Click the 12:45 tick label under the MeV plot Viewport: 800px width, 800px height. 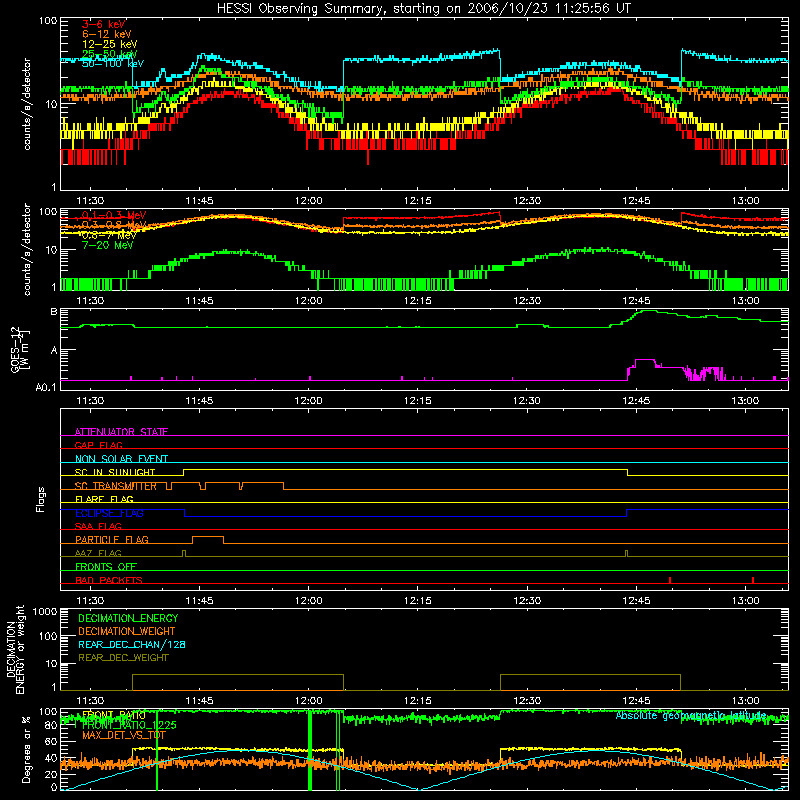pos(636,301)
